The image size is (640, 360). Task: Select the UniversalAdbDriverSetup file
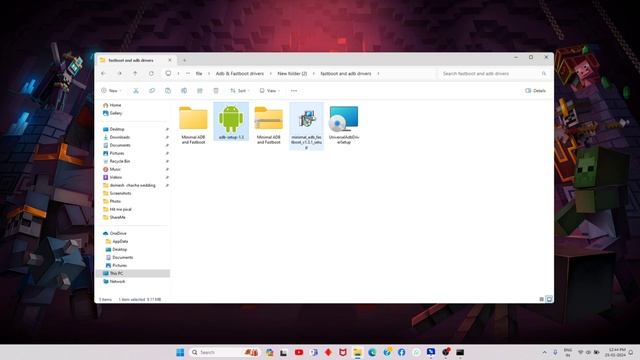point(344,124)
